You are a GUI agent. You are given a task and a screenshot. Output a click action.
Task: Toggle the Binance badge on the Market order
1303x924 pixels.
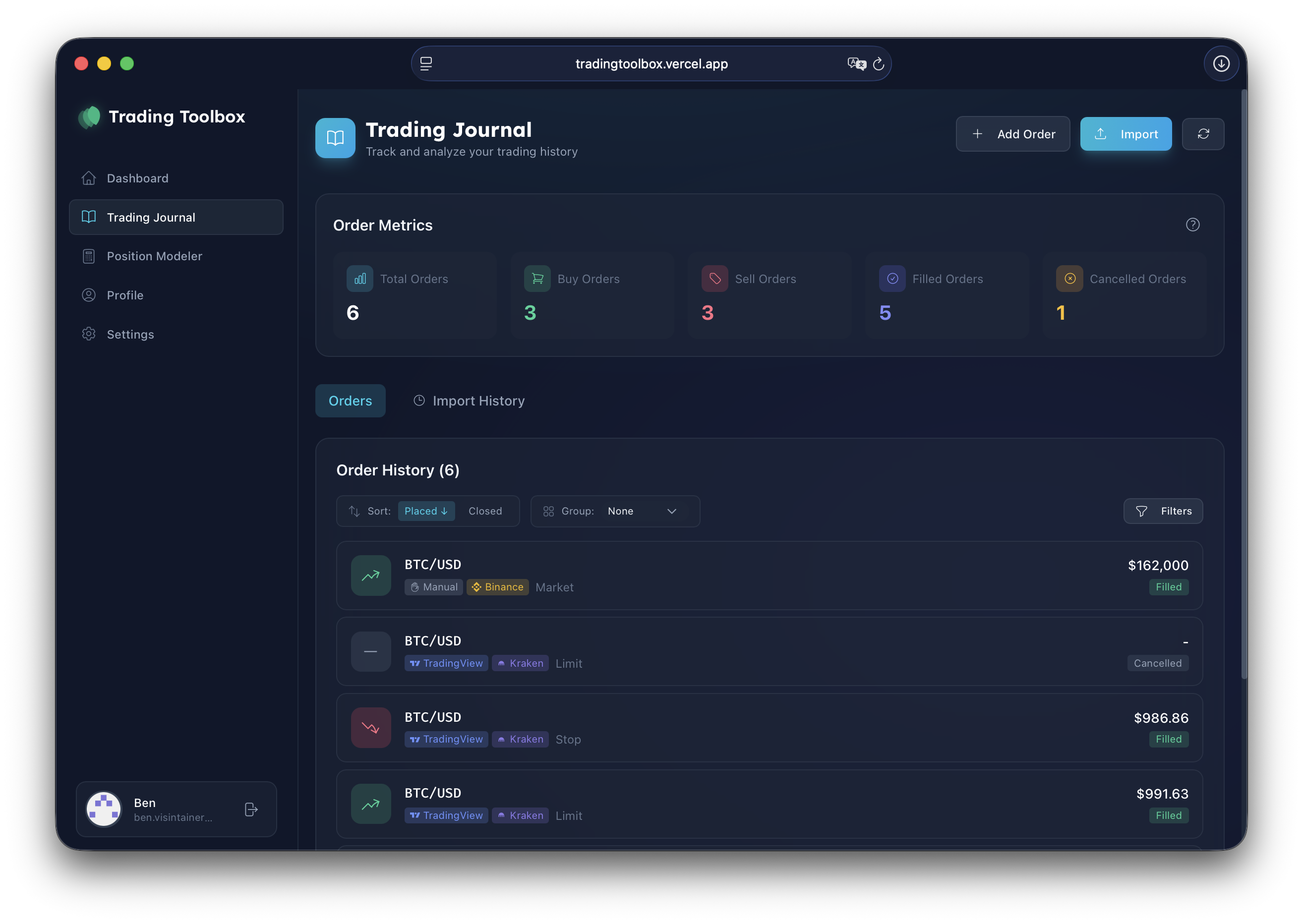[x=497, y=587]
